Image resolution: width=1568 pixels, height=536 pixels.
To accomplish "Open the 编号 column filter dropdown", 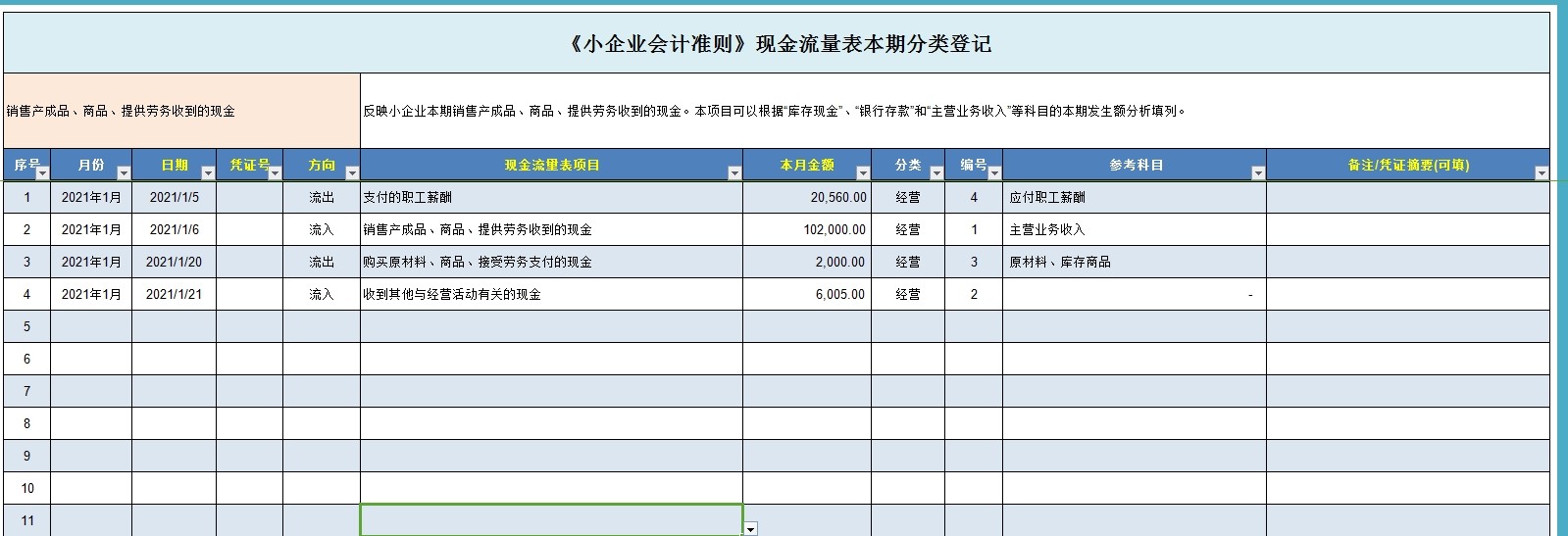I will point(994,173).
